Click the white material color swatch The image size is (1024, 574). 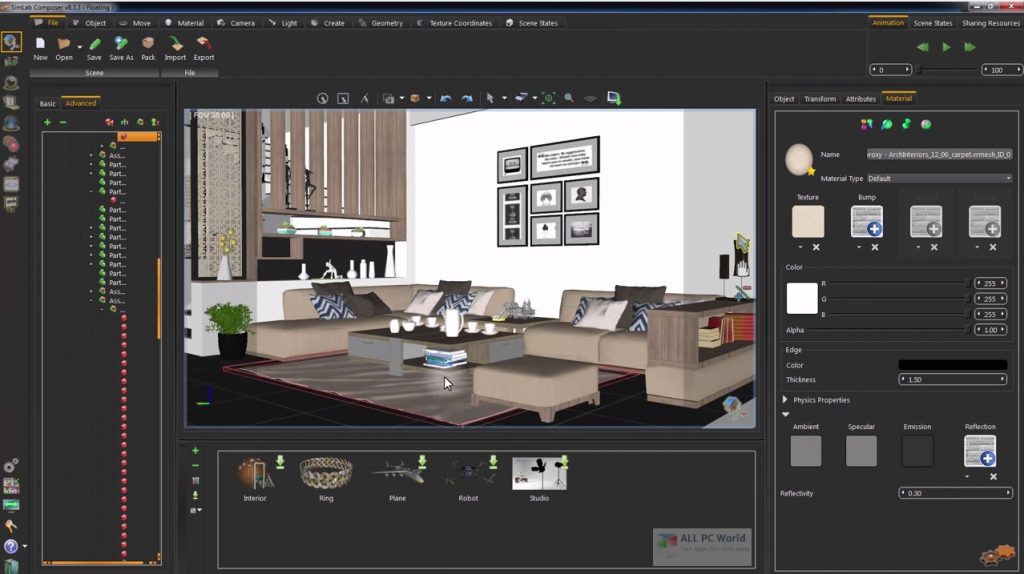(x=802, y=299)
